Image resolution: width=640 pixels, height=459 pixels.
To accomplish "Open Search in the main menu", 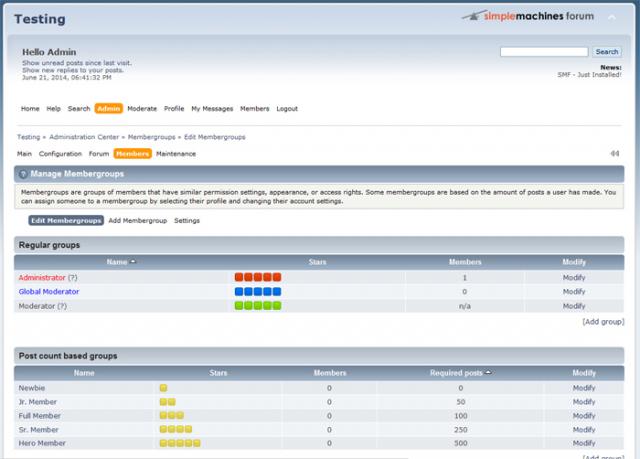I will (x=79, y=109).
